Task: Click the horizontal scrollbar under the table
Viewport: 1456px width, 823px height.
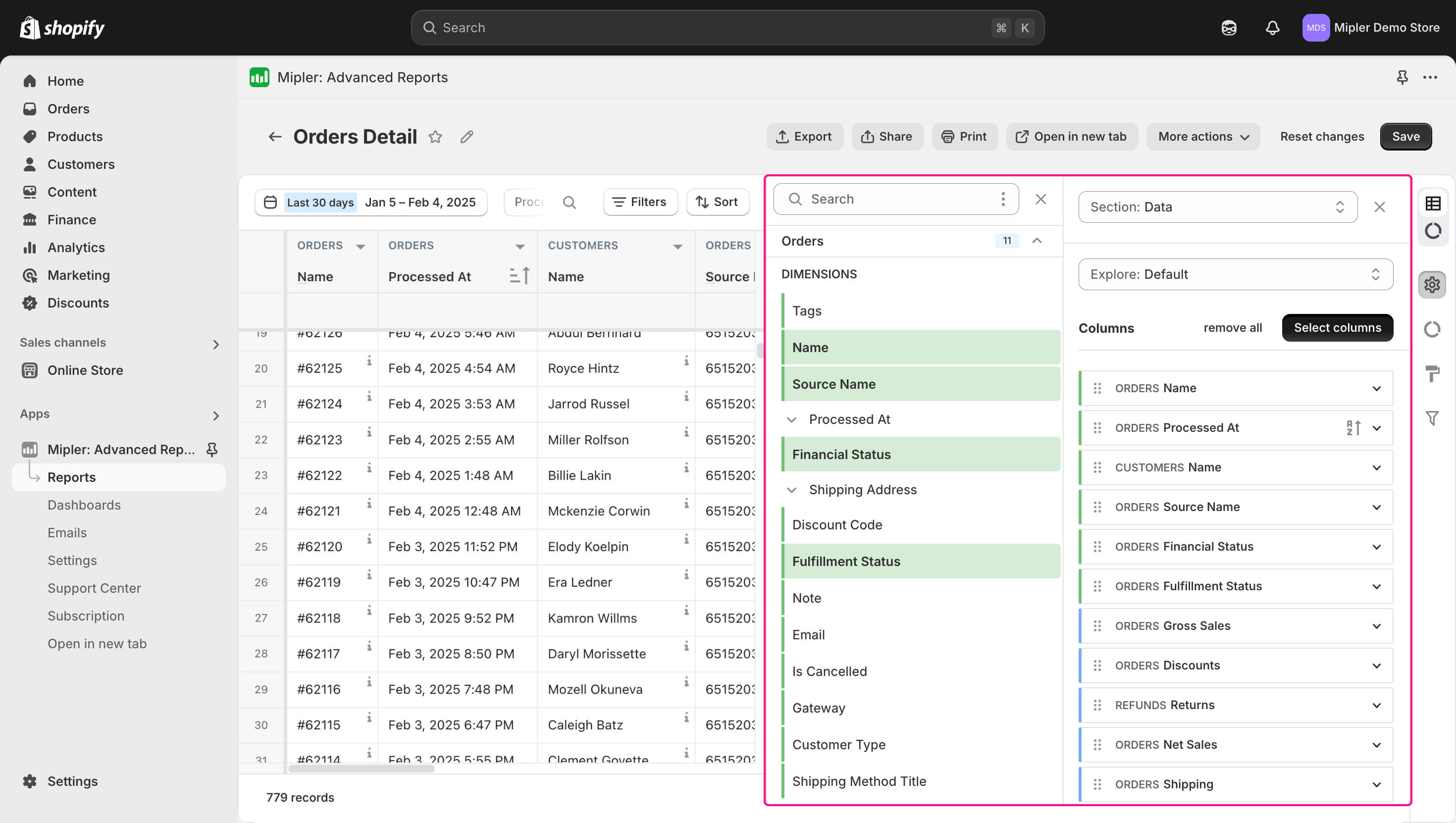Action: point(362,769)
